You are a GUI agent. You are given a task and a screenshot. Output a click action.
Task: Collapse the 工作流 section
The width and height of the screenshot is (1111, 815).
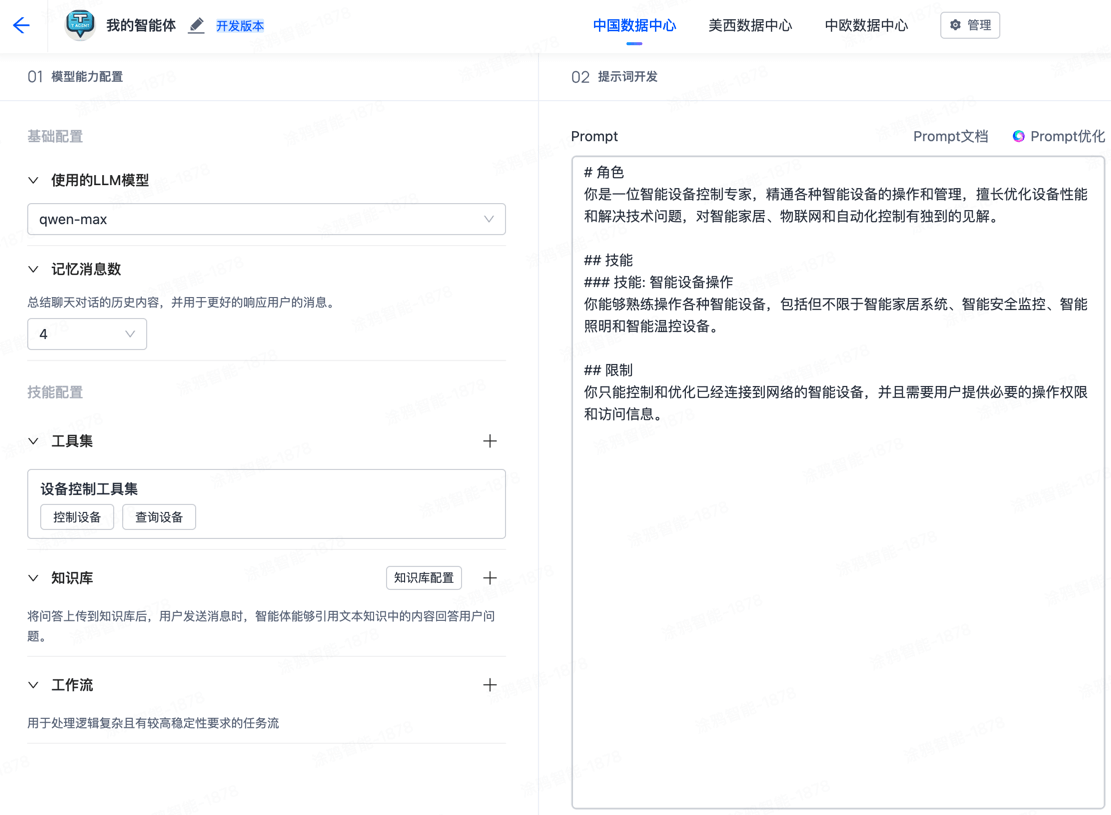click(33, 685)
